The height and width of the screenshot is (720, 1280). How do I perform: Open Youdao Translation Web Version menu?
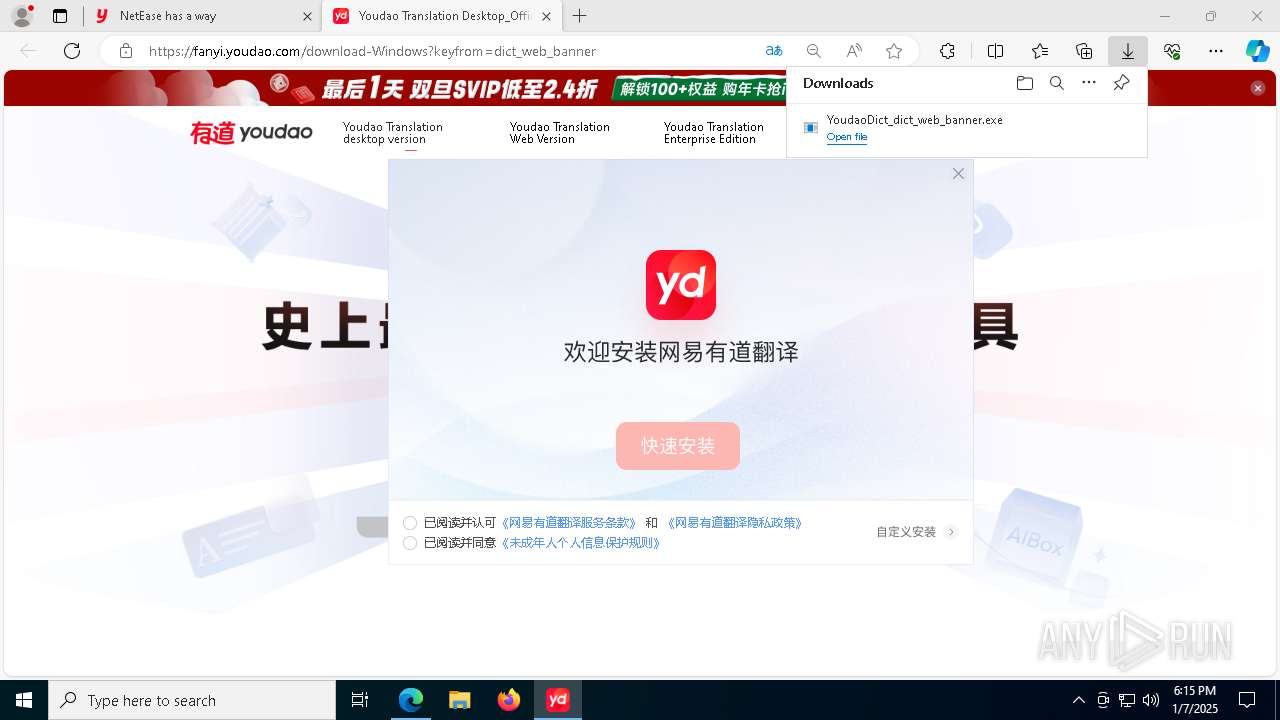pyautogui.click(x=560, y=133)
